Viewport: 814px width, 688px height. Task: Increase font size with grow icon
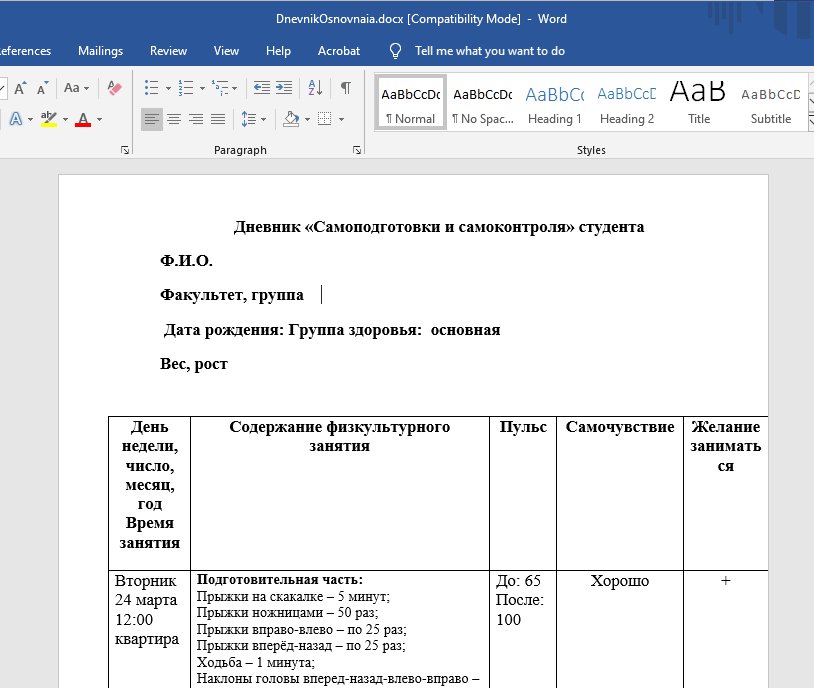20,87
